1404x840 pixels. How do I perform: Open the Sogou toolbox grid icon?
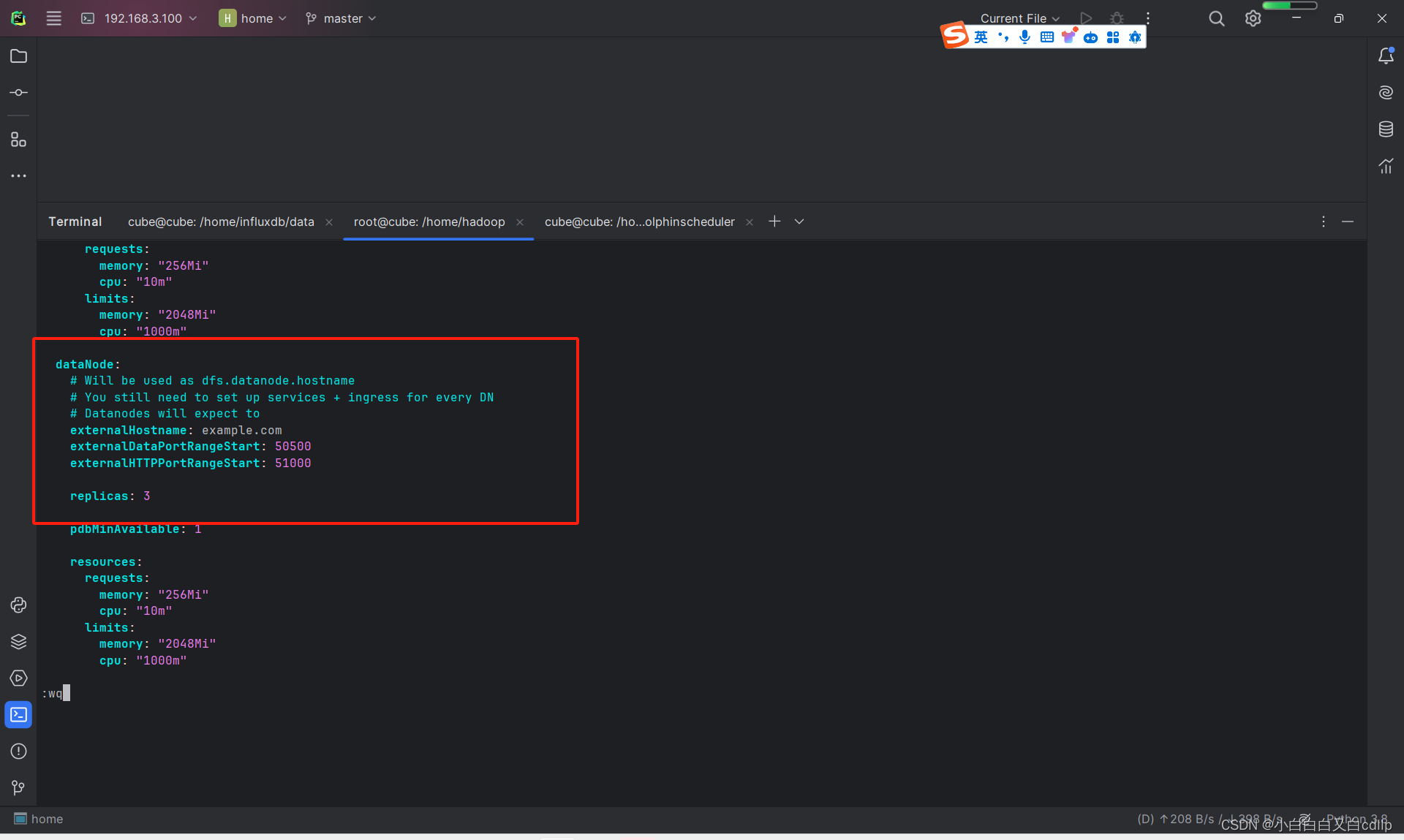(x=1112, y=37)
